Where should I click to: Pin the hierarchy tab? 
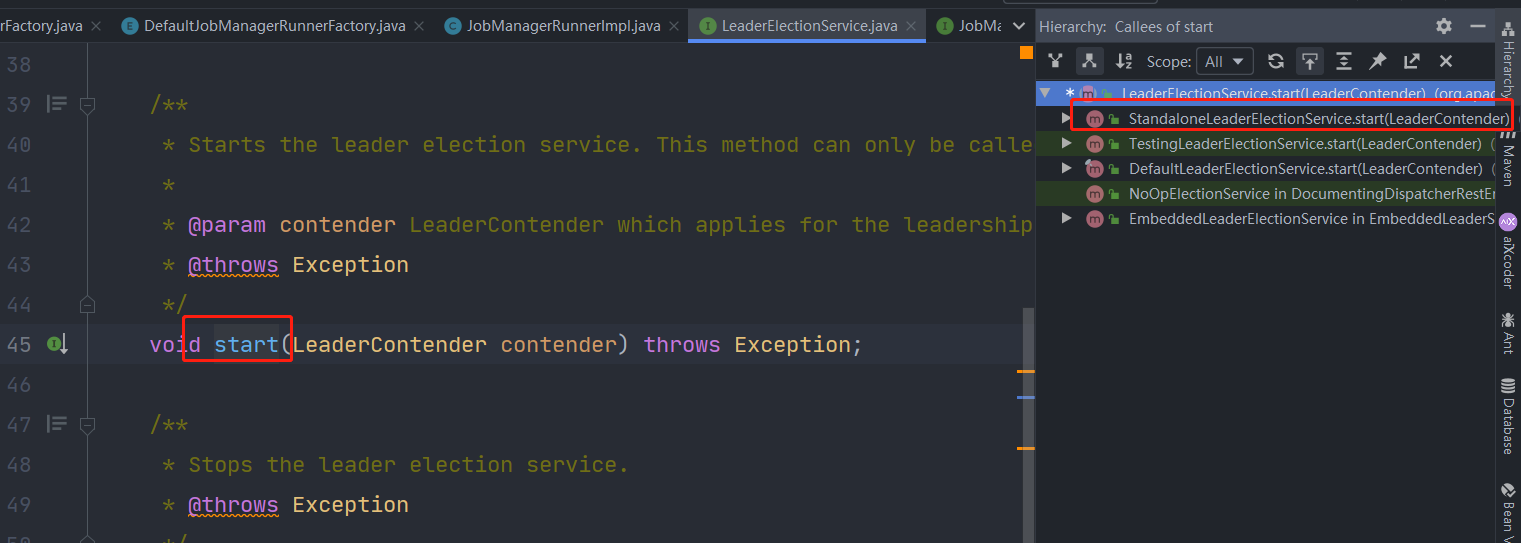pos(1378,61)
